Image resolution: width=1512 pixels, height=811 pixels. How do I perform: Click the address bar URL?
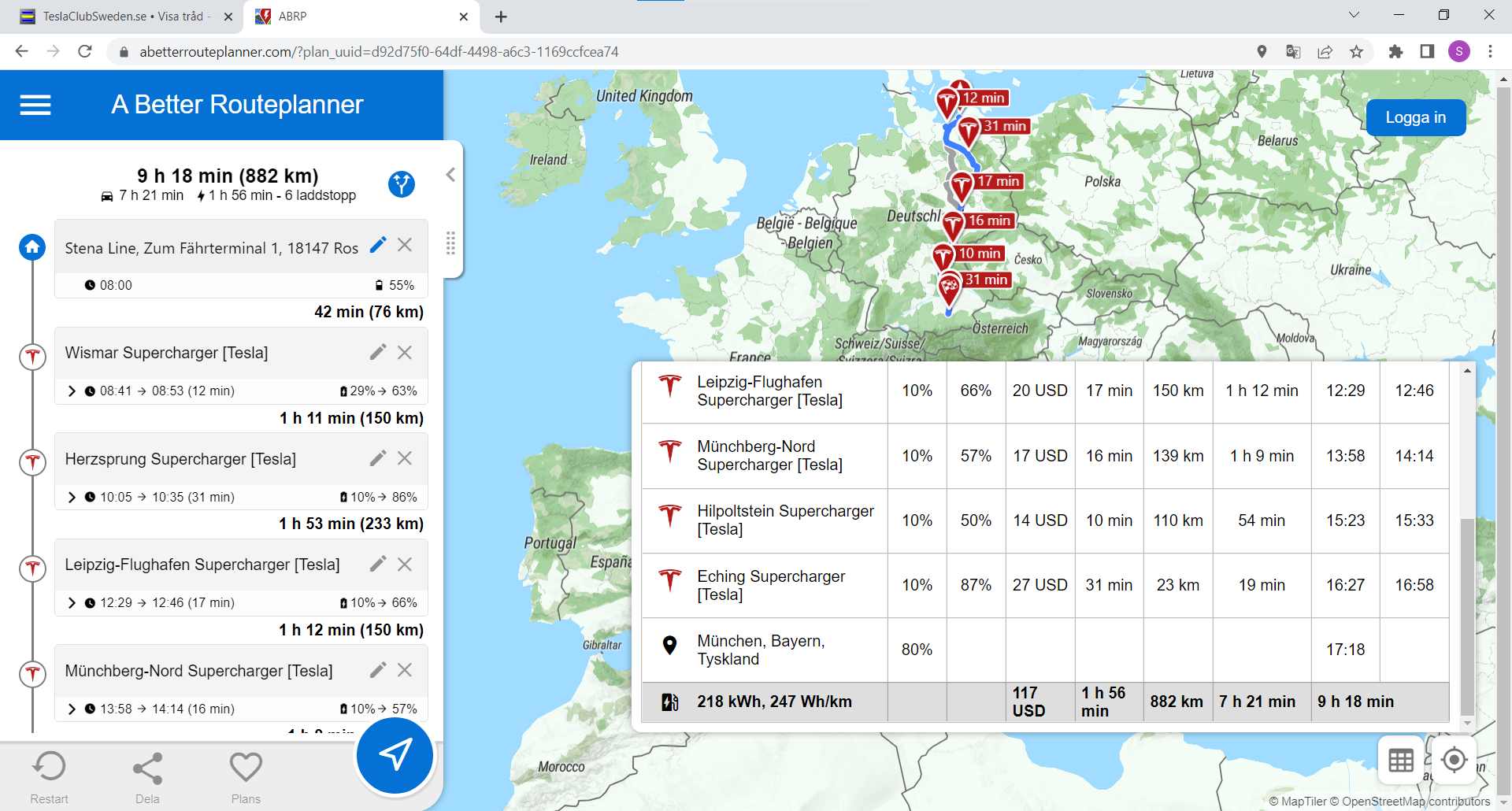[x=379, y=52]
